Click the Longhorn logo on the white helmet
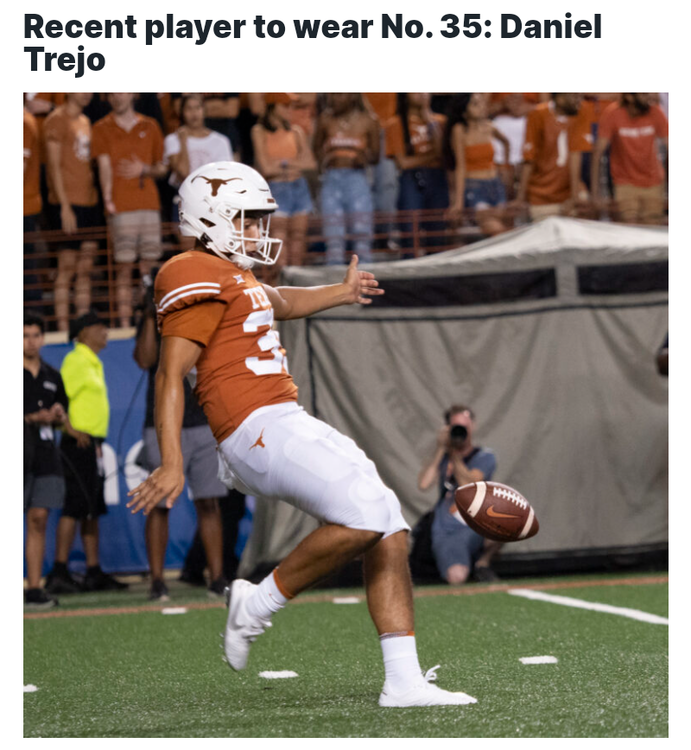Screen dimensions: 691x750 [x=217, y=183]
